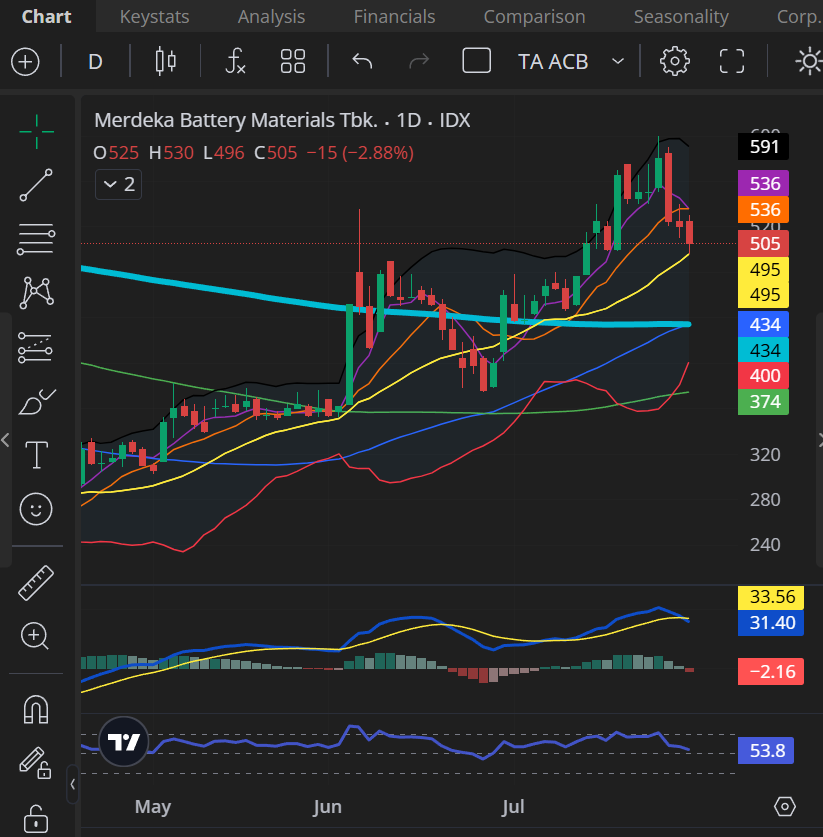Click the blue 31.40 MACD value label
This screenshot has height=837, width=823.
tap(771, 622)
